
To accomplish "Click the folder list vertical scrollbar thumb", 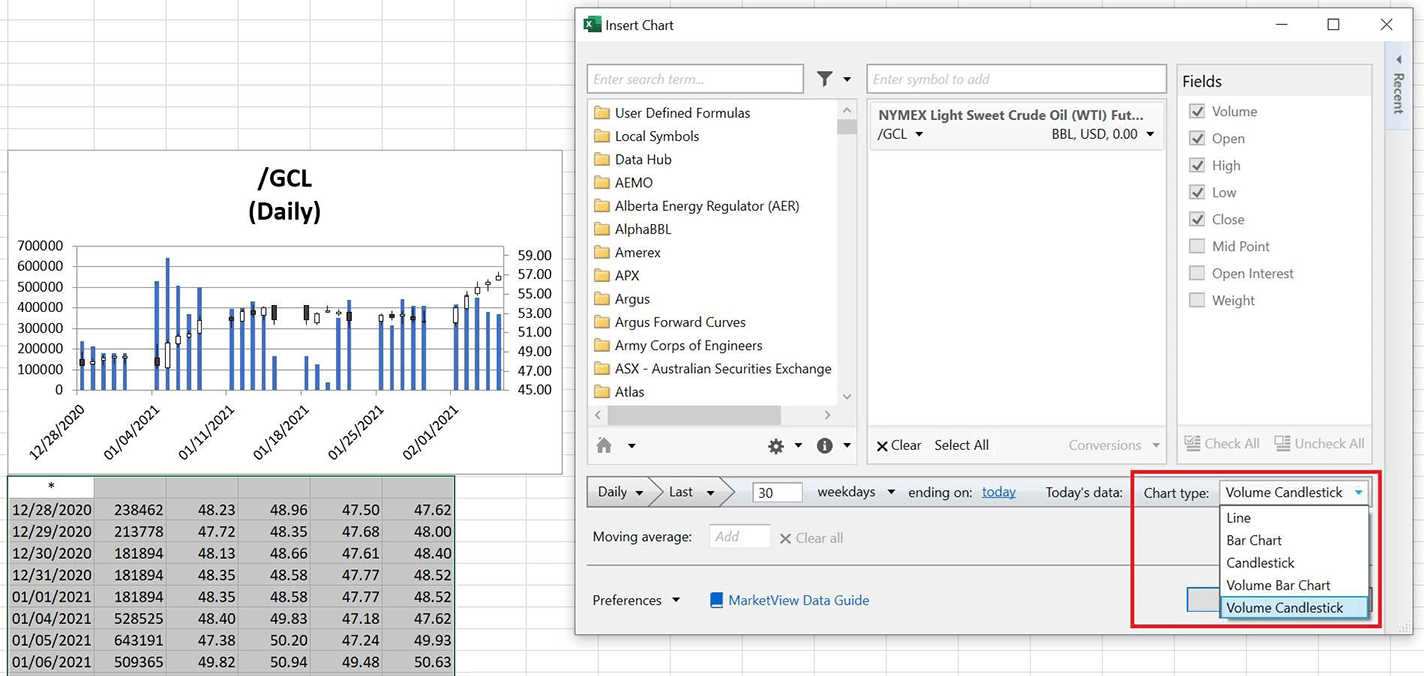I will click(846, 126).
